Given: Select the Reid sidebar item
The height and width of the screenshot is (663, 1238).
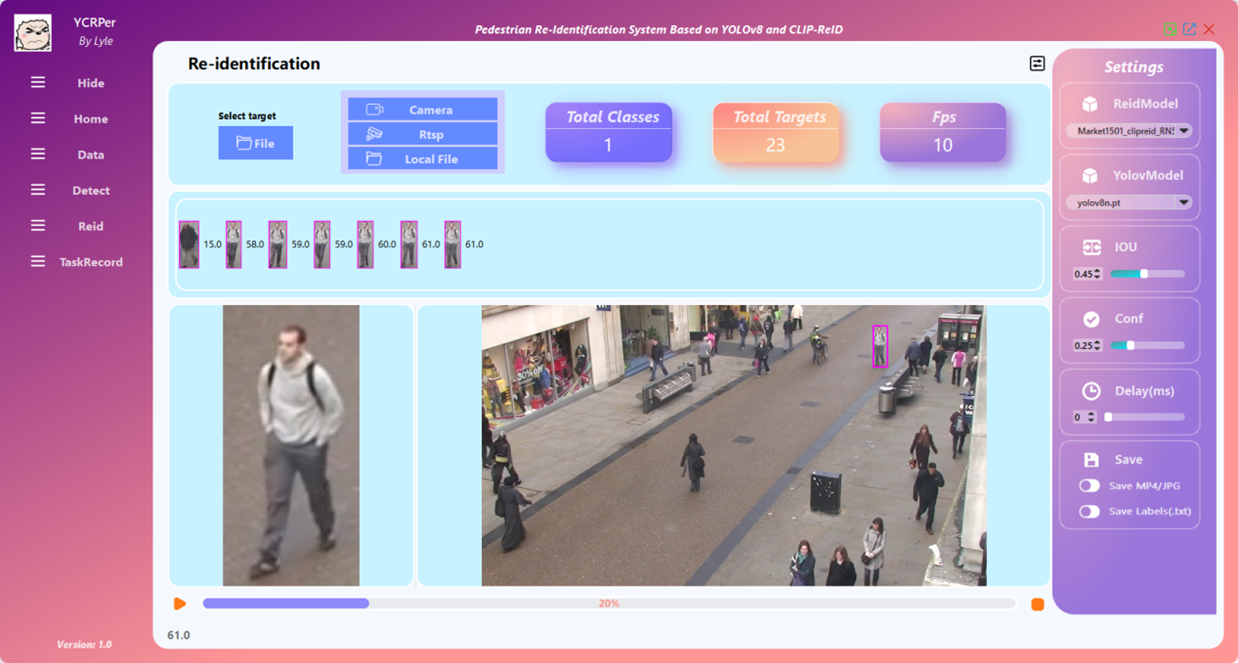Looking at the screenshot, I should point(90,227).
